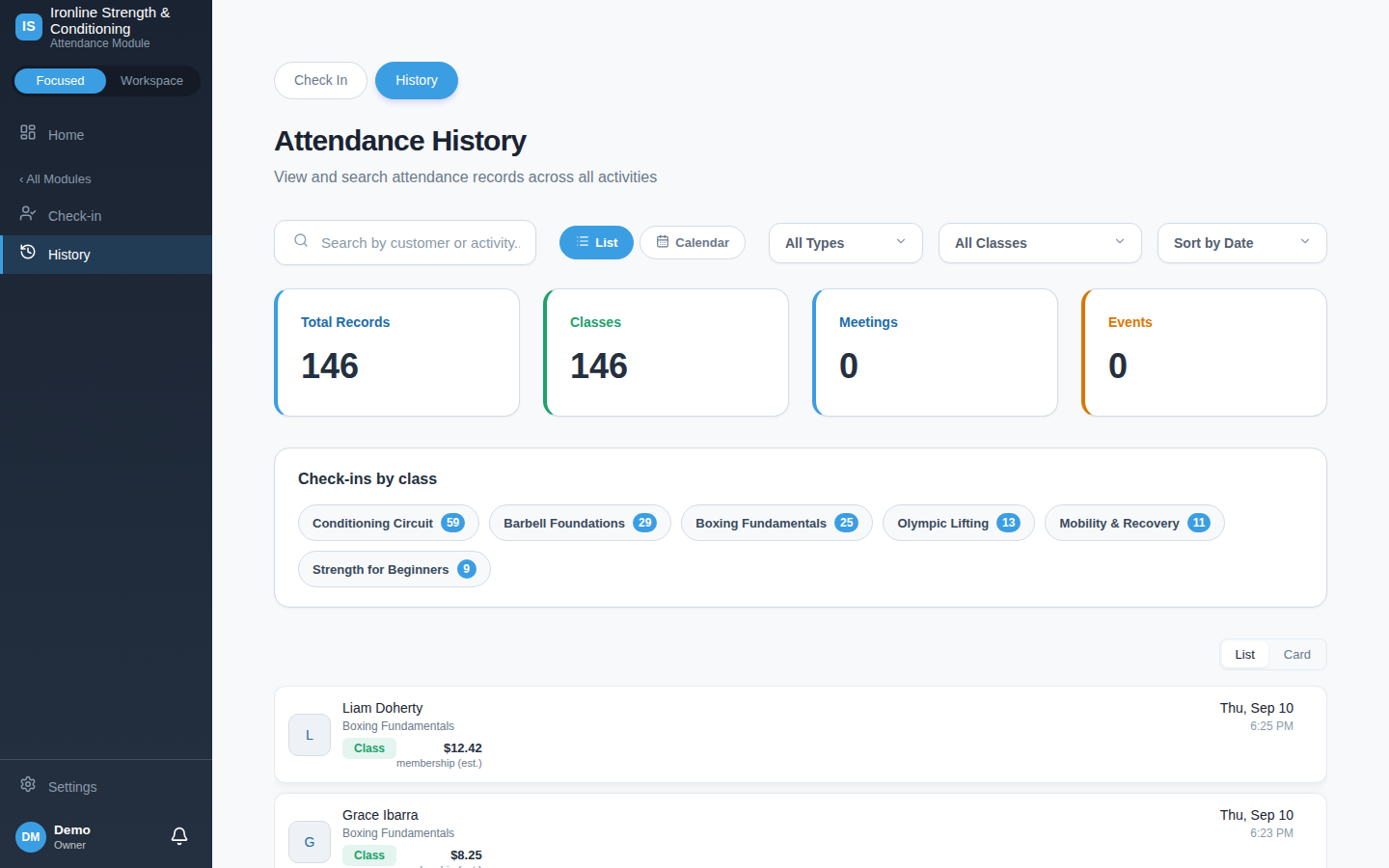Select the History tab
The height and width of the screenshot is (868, 1389).
click(417, 80)
